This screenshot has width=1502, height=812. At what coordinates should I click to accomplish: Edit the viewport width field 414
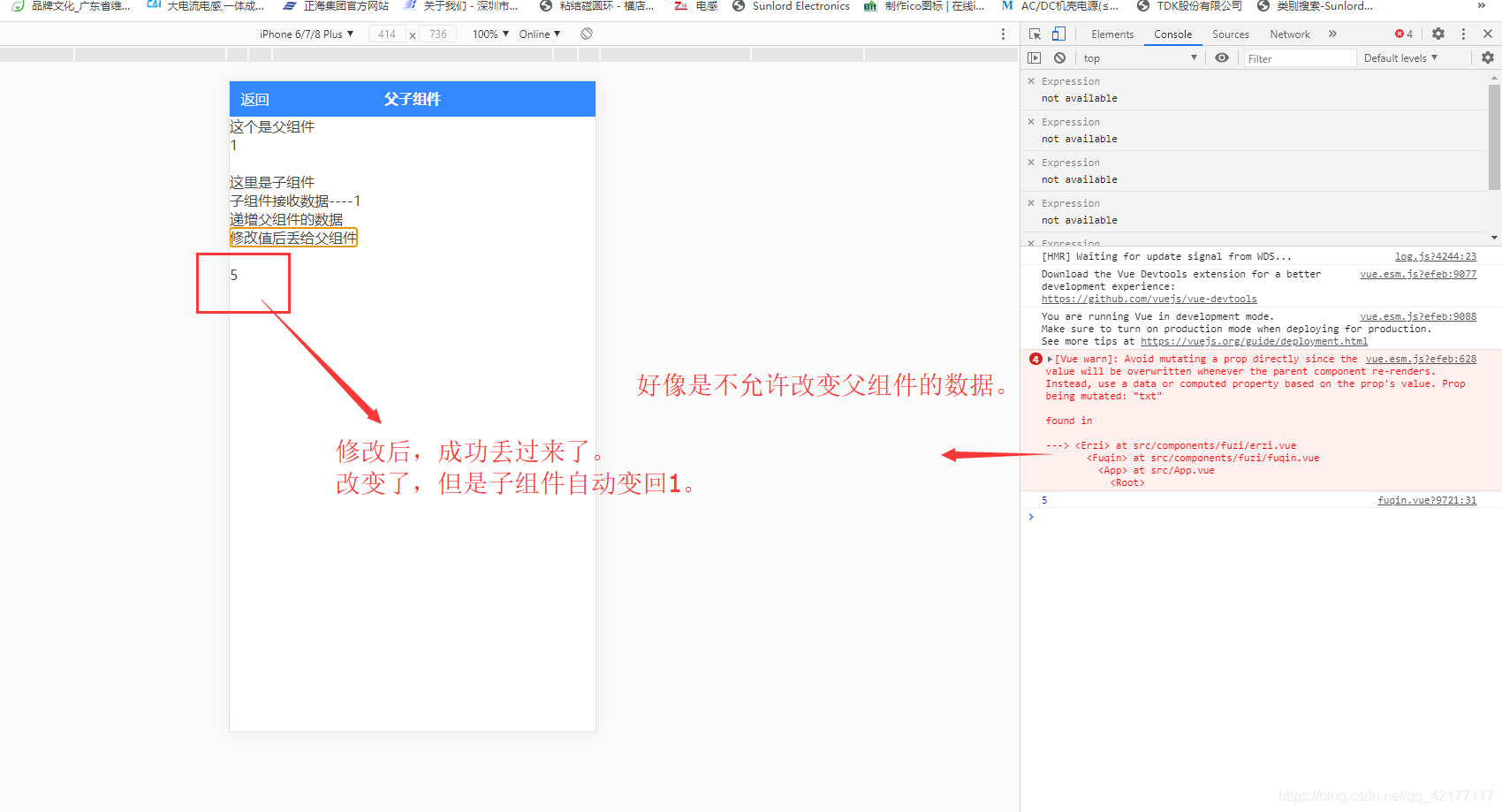click(x=386, y=34)
